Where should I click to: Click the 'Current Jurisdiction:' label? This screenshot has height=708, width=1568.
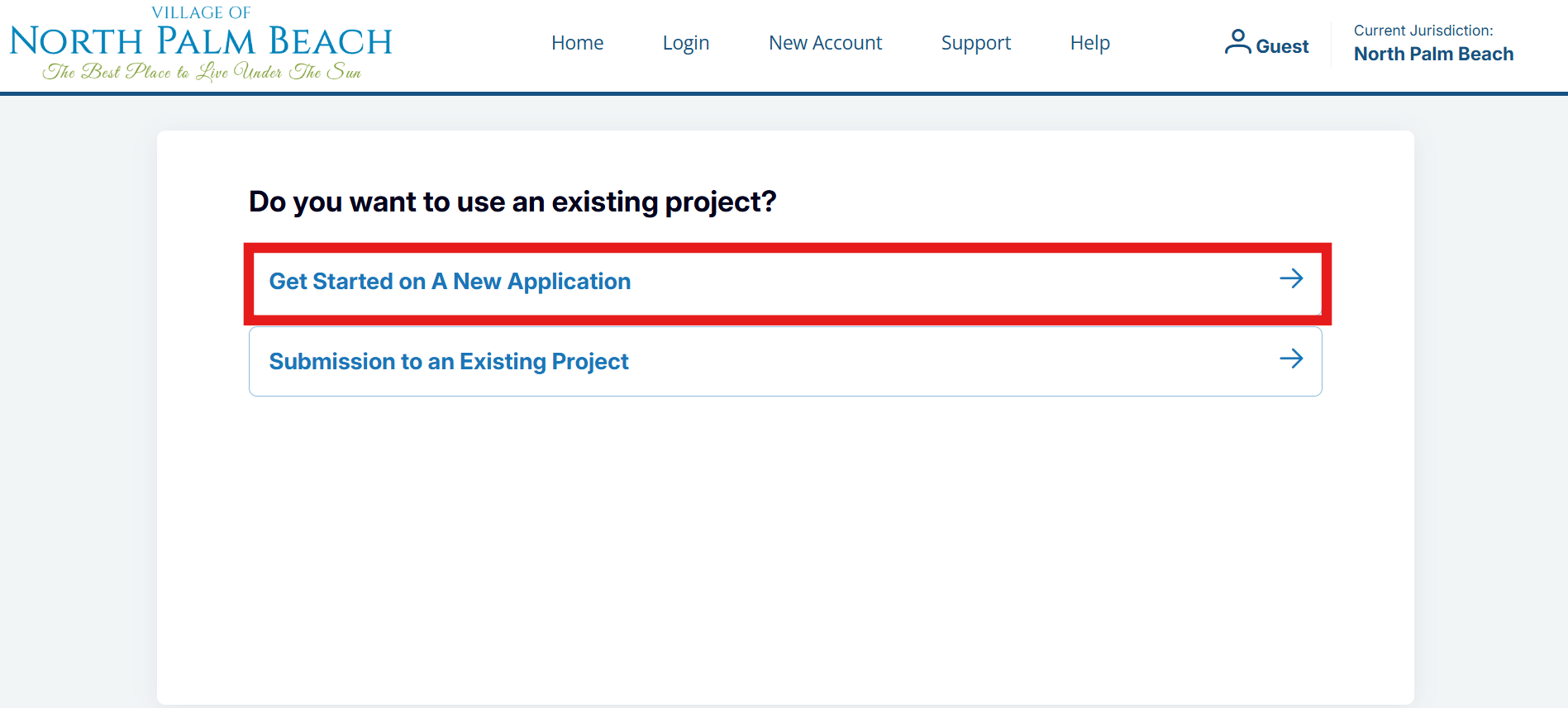(x=1423, y=31)
